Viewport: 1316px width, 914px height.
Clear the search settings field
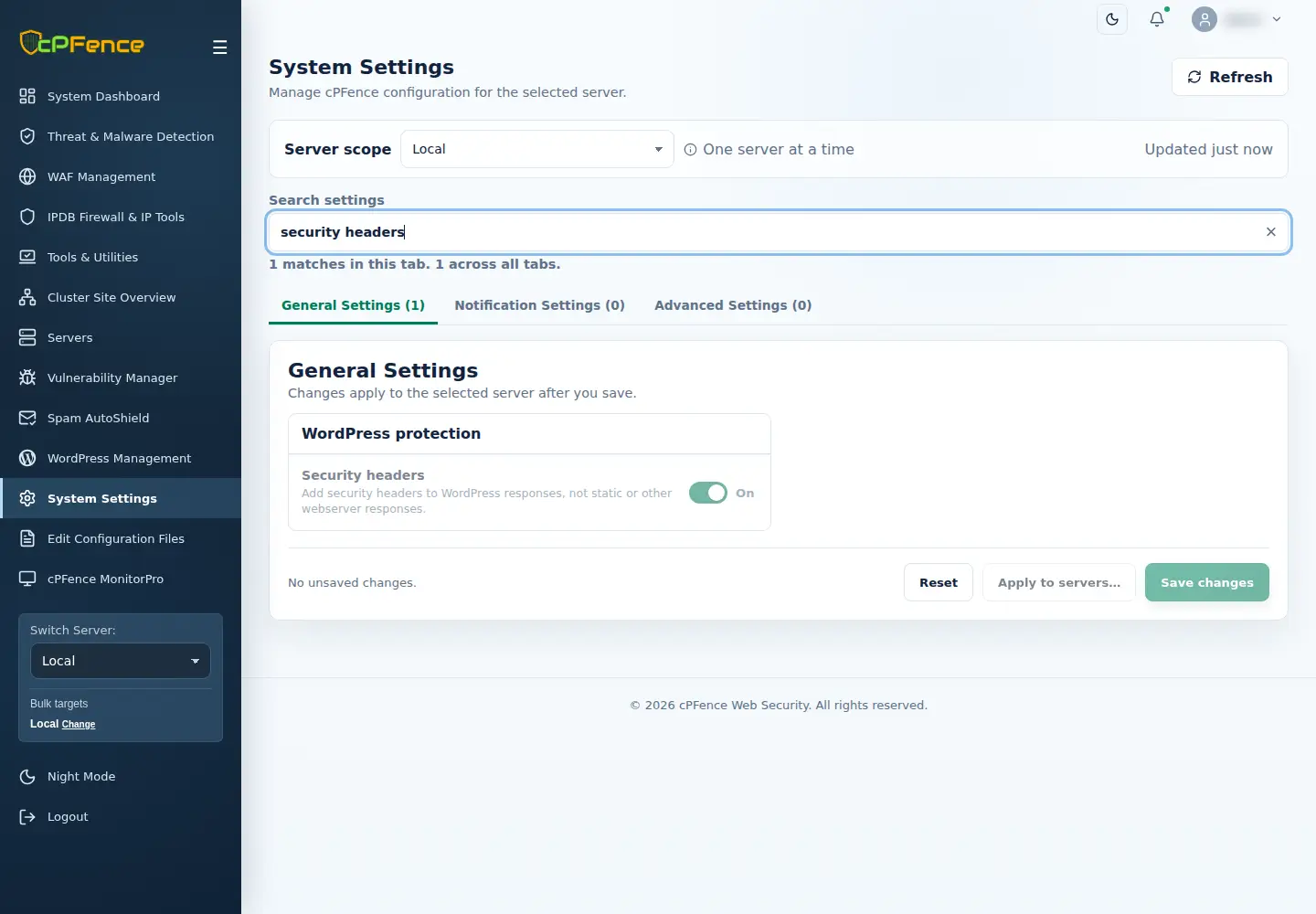click(1271, 232)
